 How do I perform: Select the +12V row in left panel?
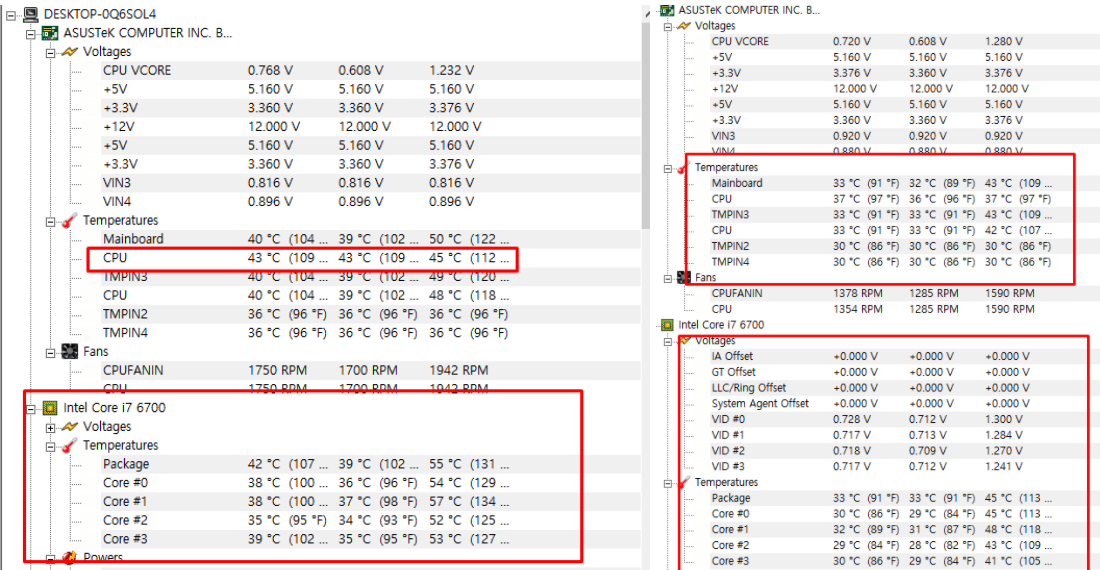click(x=370, y=127)
